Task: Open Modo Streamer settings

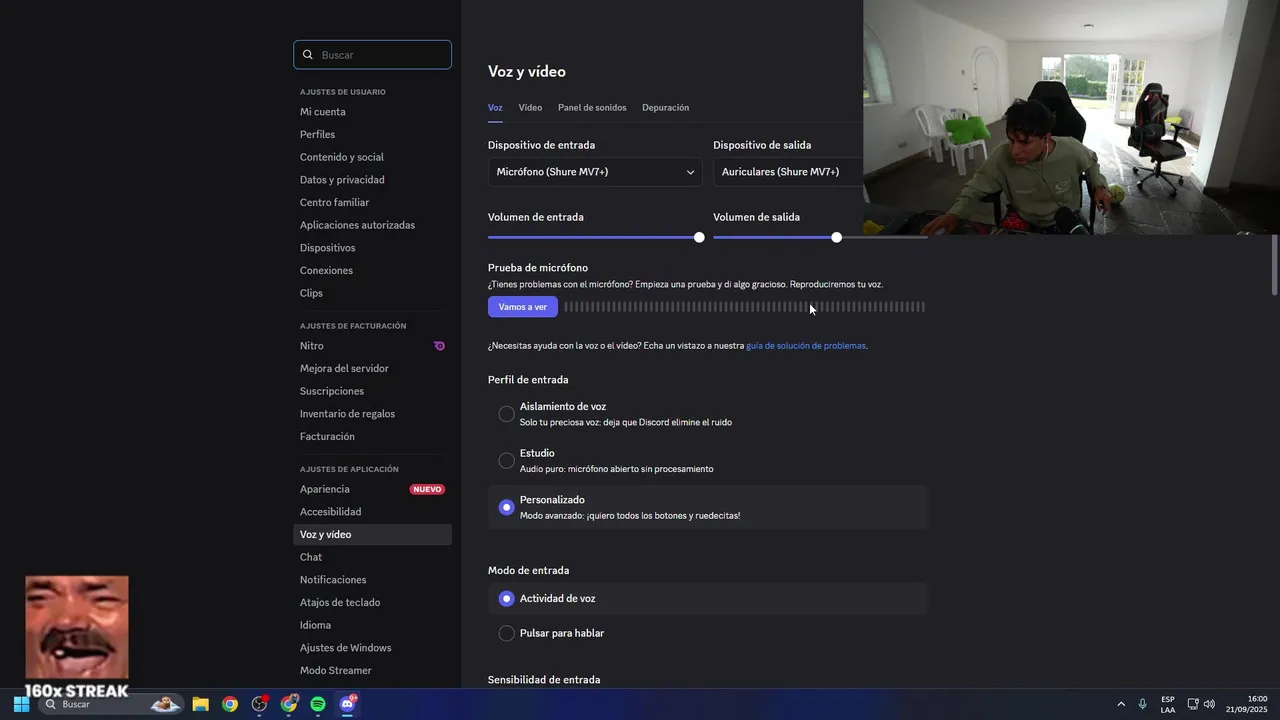Action: 372,670
